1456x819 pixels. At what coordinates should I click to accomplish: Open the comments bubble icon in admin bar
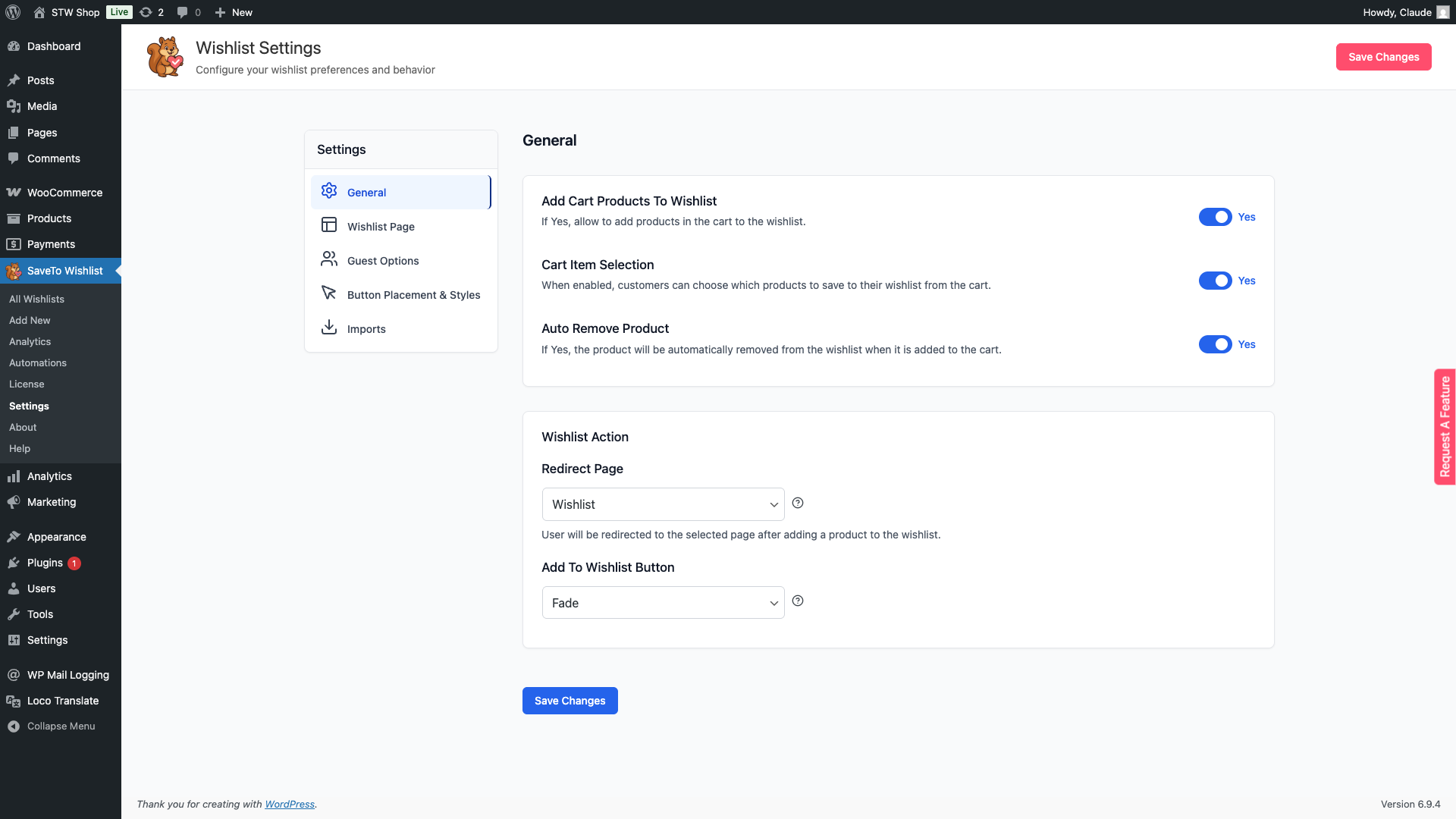(182, 12)
